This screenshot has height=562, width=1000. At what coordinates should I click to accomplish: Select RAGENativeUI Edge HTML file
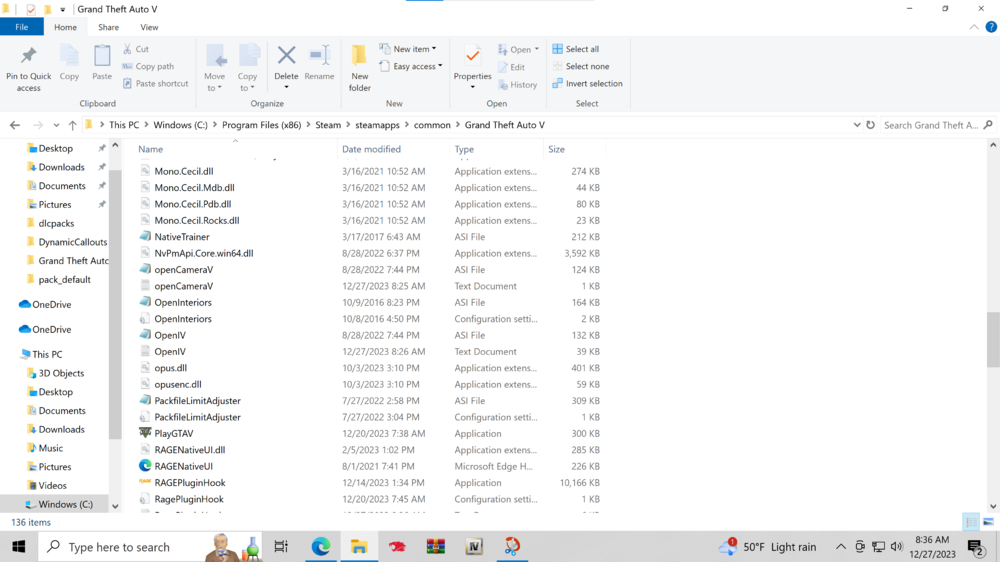click(183, 466)
